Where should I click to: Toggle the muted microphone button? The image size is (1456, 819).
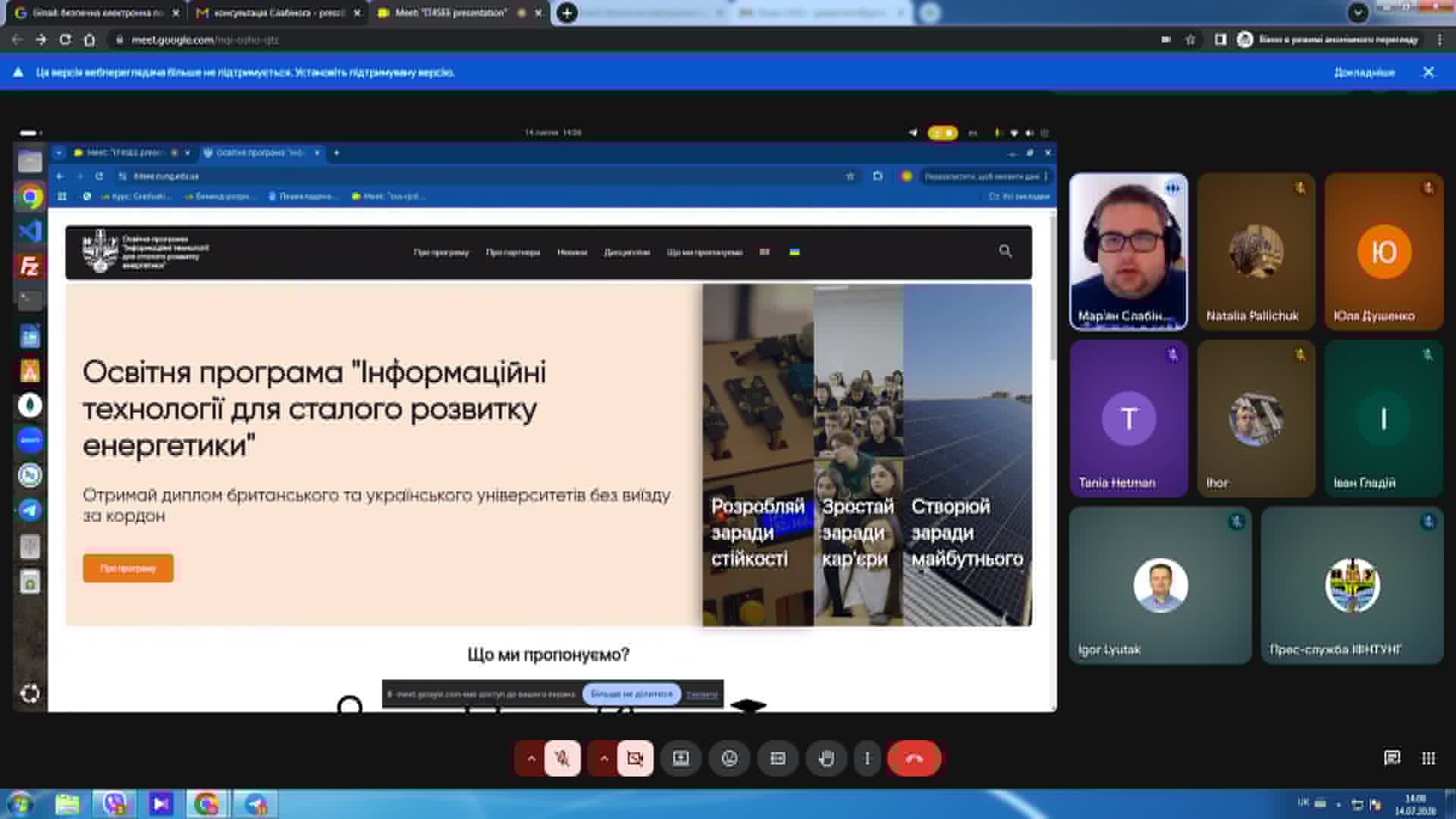(562, 758)
